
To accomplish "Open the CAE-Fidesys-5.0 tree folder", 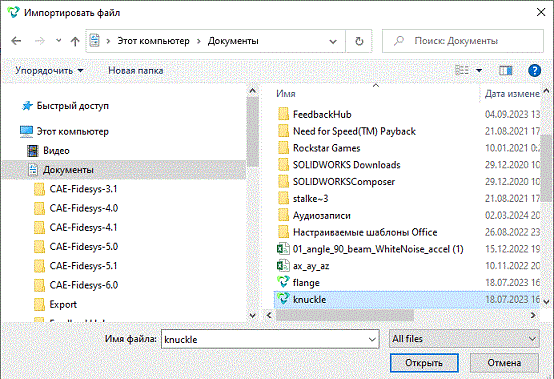I will click(x=84, y=247).
